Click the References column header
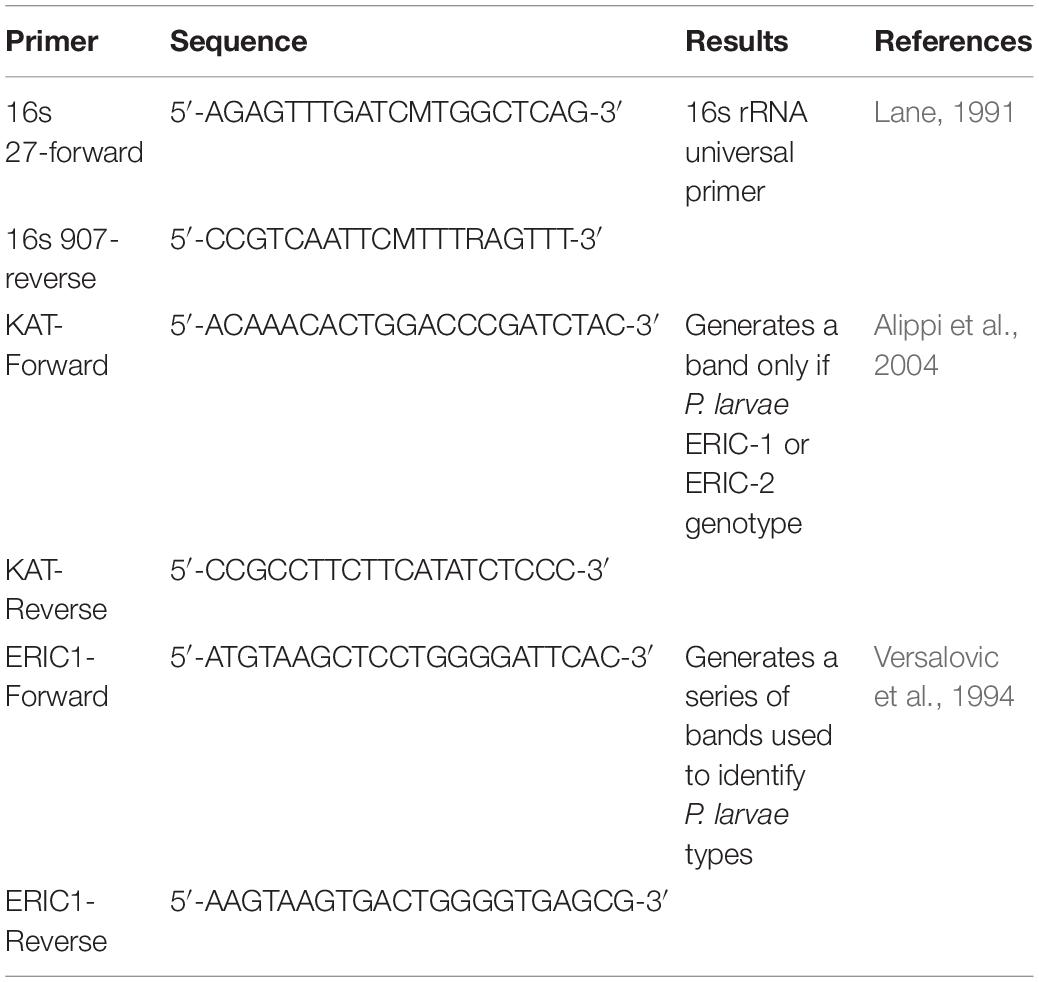1039x982 pixels. point(953,41)
